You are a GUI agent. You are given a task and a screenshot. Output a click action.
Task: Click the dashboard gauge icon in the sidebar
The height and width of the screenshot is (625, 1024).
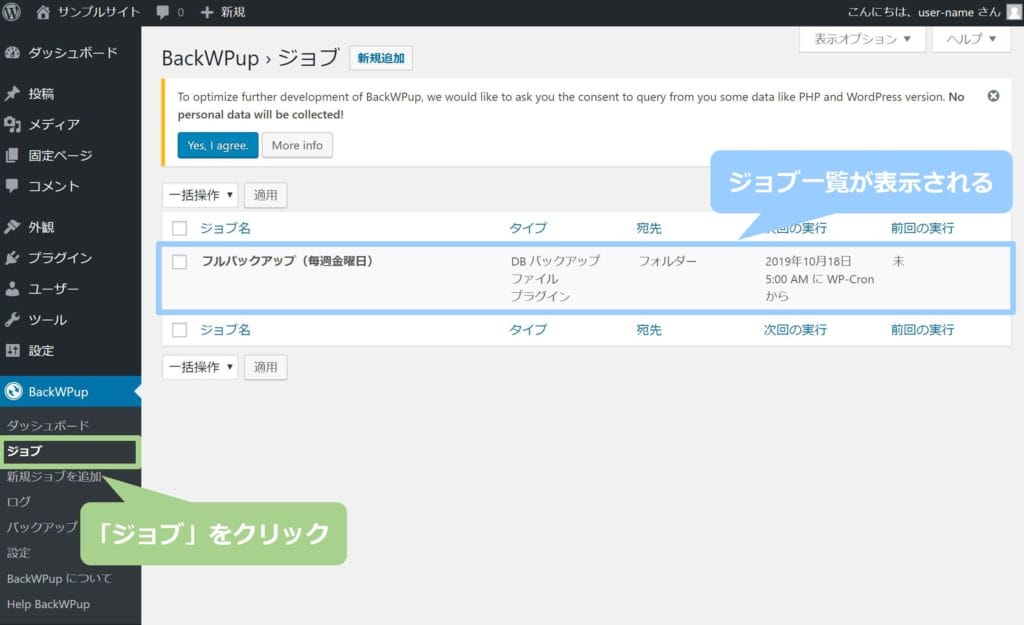(x=12, y=53)
